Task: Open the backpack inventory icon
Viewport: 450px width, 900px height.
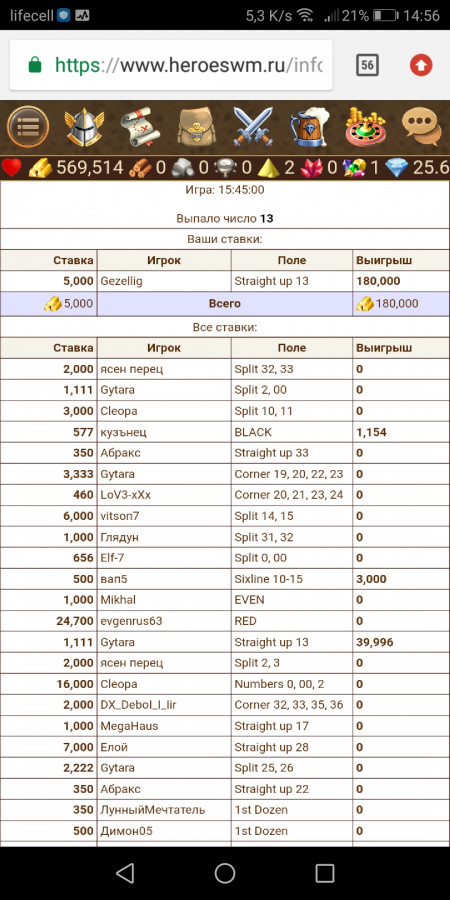Action: [196, 127]
